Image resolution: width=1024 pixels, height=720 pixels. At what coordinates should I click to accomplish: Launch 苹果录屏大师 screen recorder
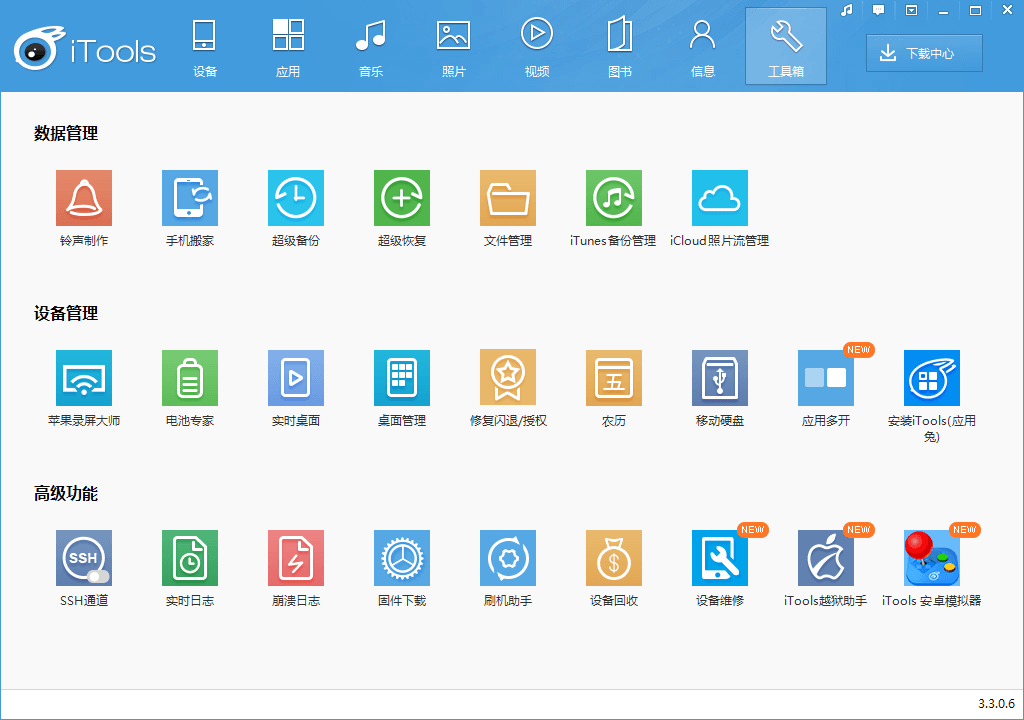pyautogui.click(x=84, y=378)
